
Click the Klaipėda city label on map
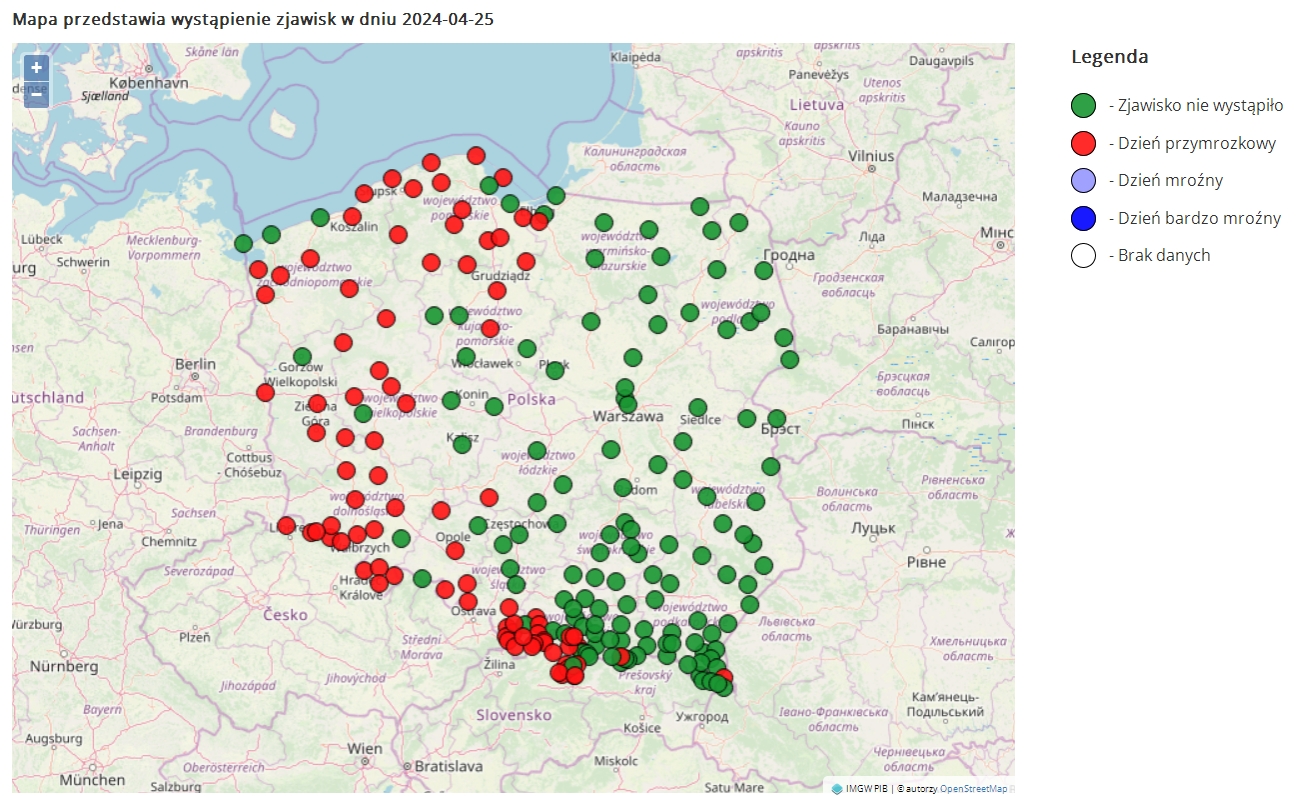pyautogui.click(x=637, y=57)
